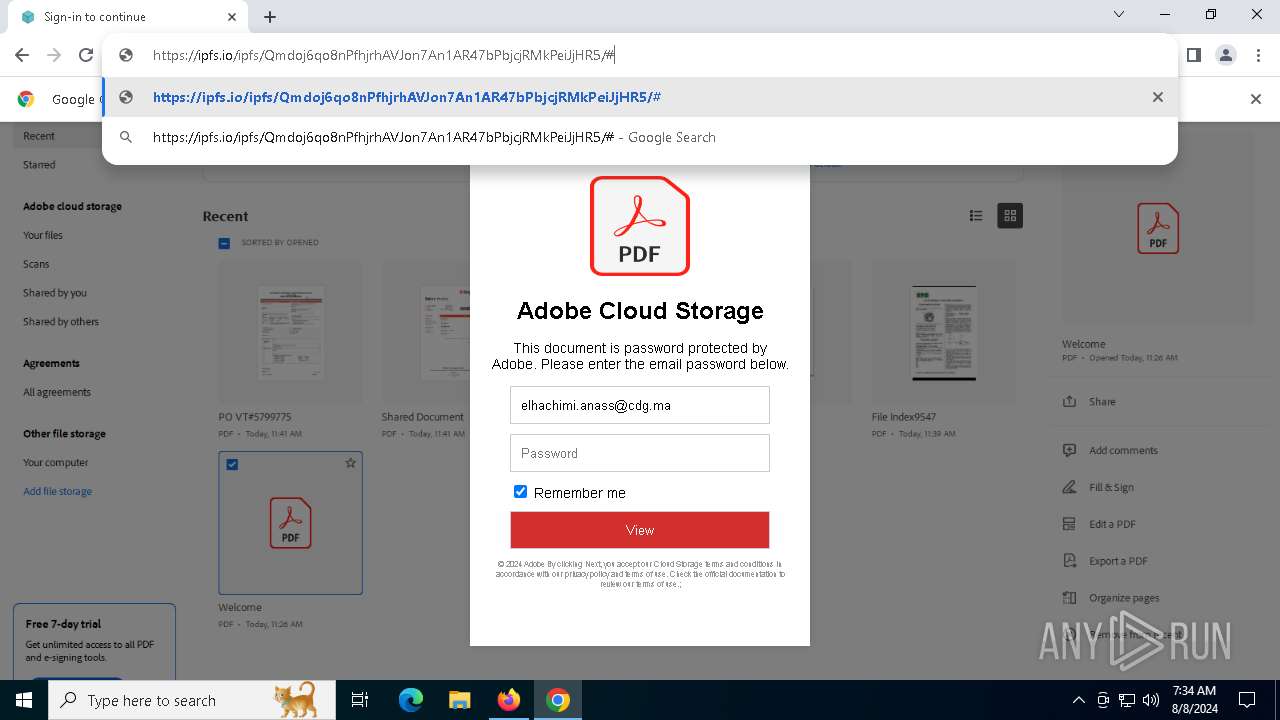Screen dimensions: 1280x720
Task: Click Share in right panel
Action: (1102, 402)
